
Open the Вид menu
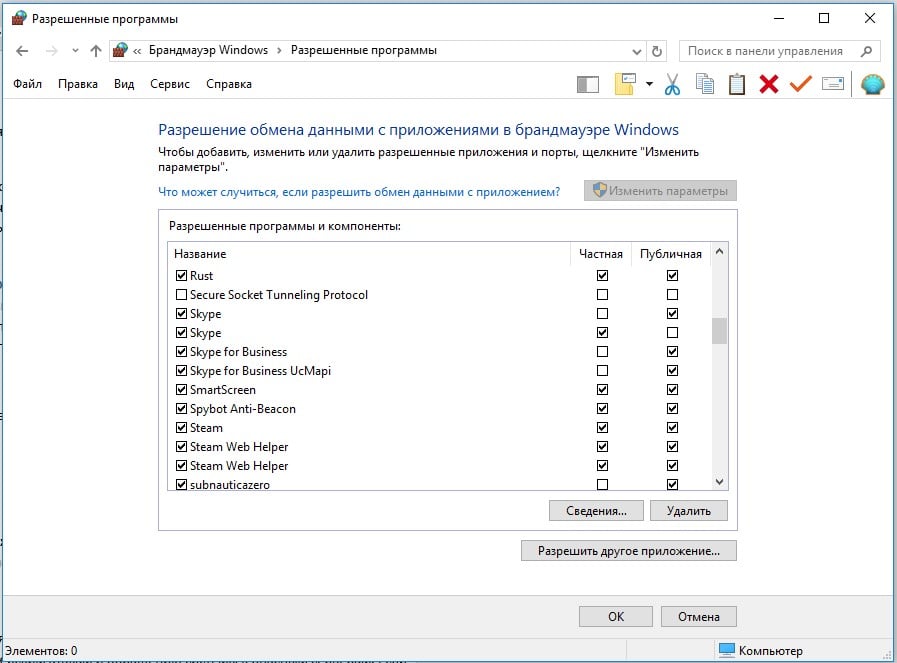[124, 84]
